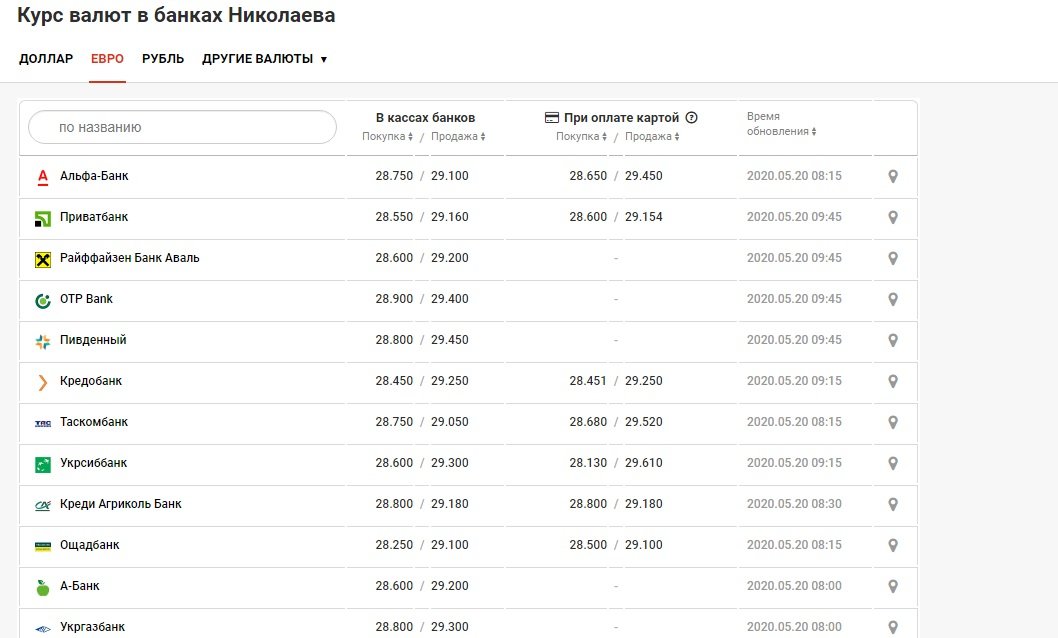
Task: Sort by card payment Покупка column
Action: 581,136
